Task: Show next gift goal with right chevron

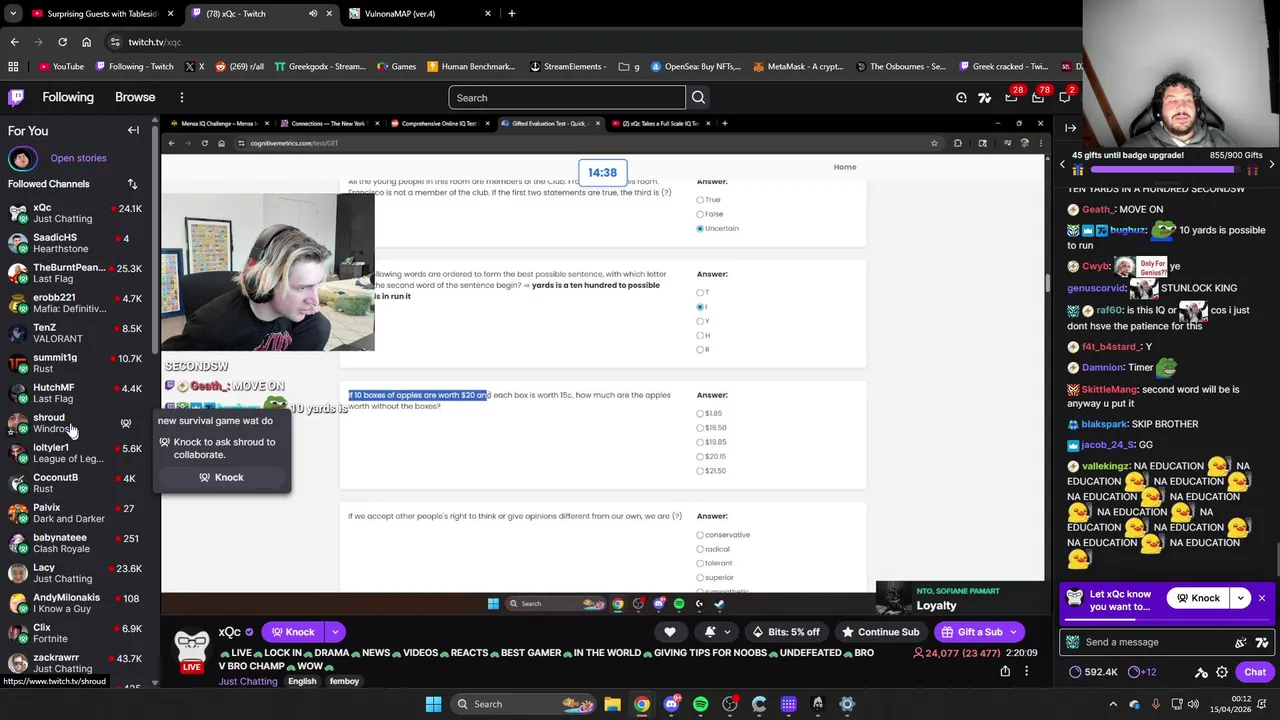Action: (1272, 163)
